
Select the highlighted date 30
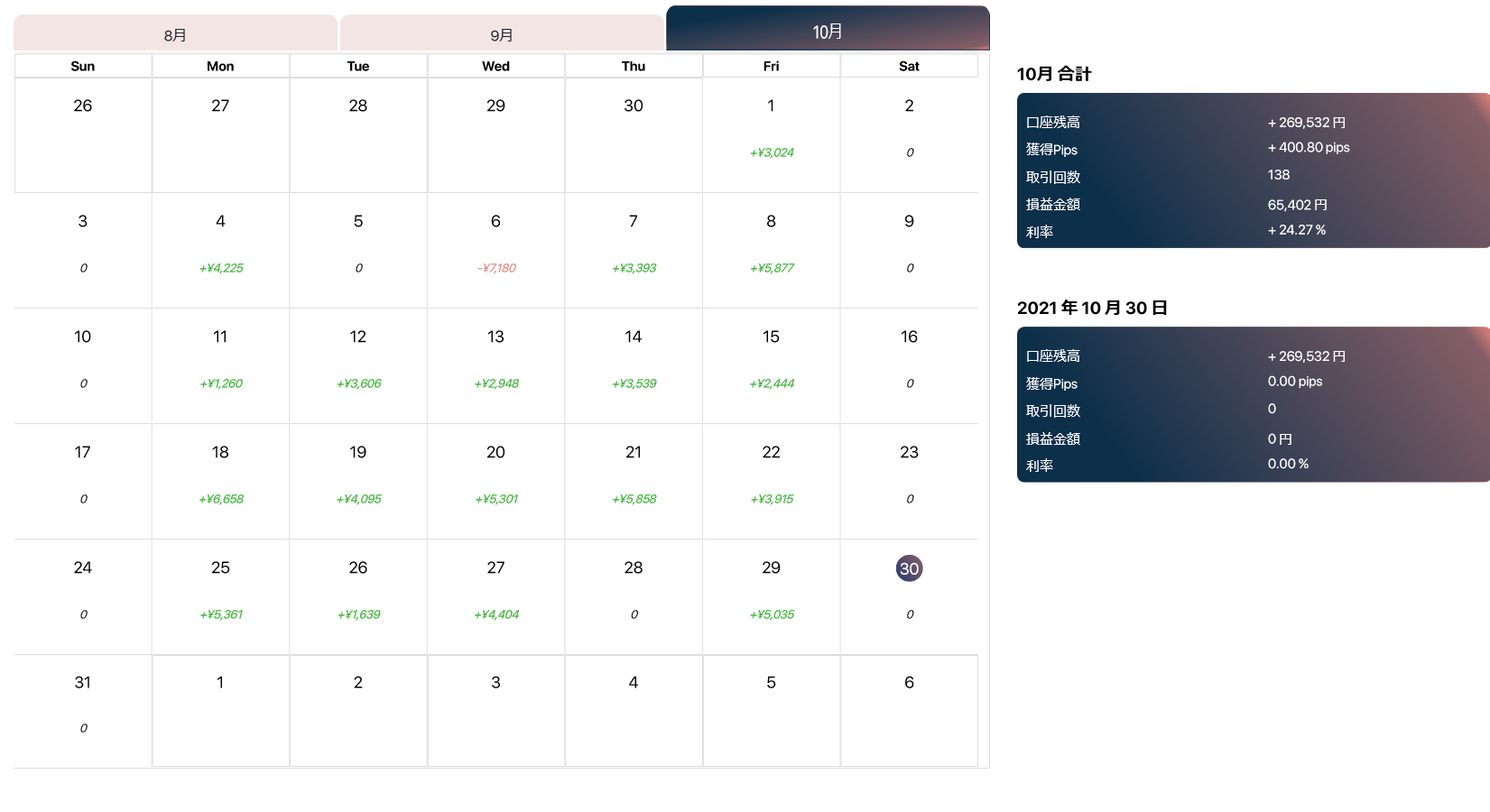click(x=909, y=568)
